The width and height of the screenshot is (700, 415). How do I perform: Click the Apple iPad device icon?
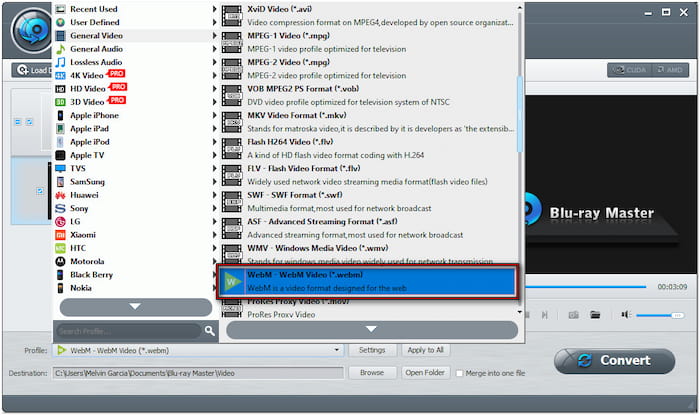tap(60, 129)
